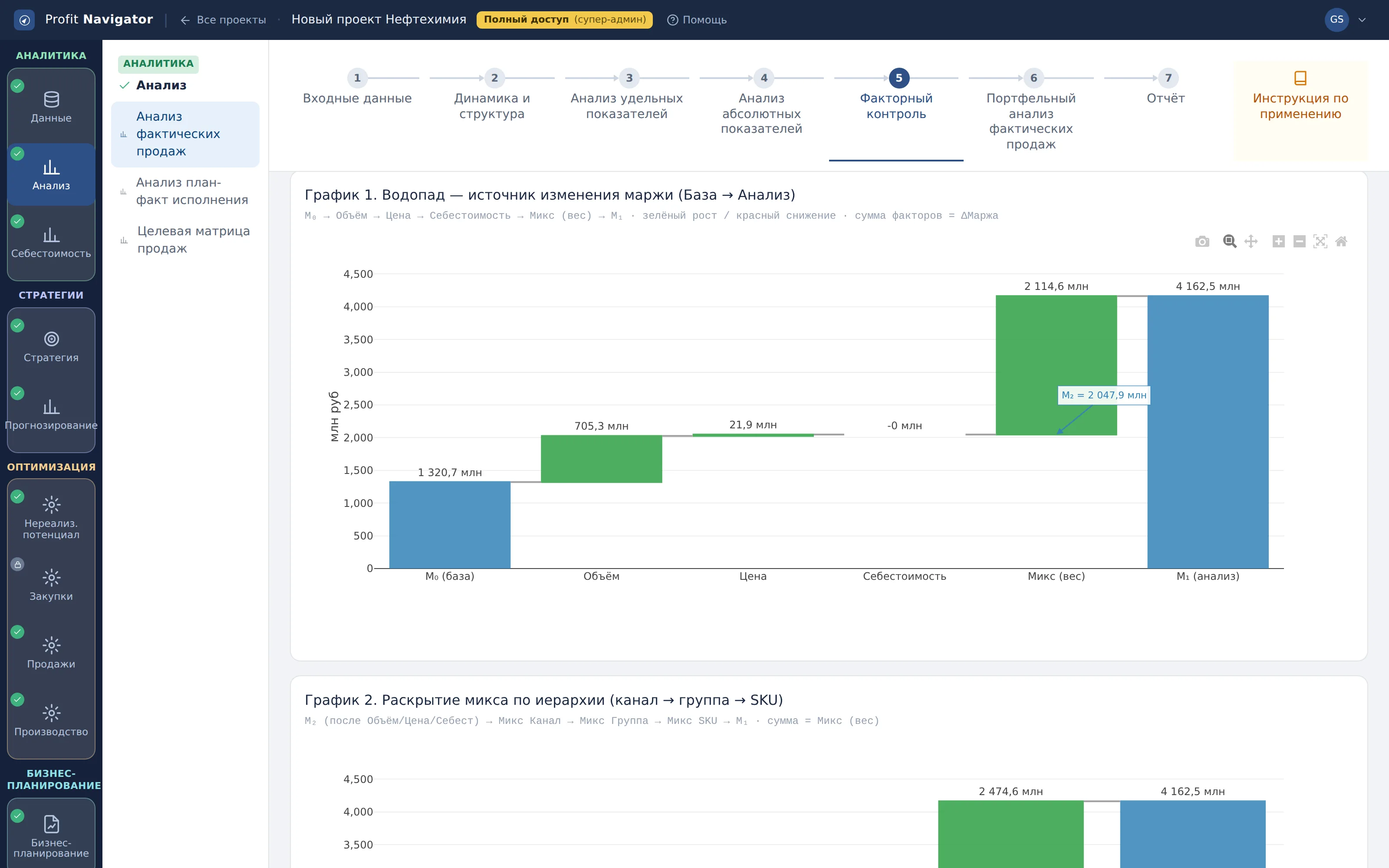Go to step 6 Портфельный анализ фактических продаж
This screenshot has height=868, width=1389.
coord(1031,111)
